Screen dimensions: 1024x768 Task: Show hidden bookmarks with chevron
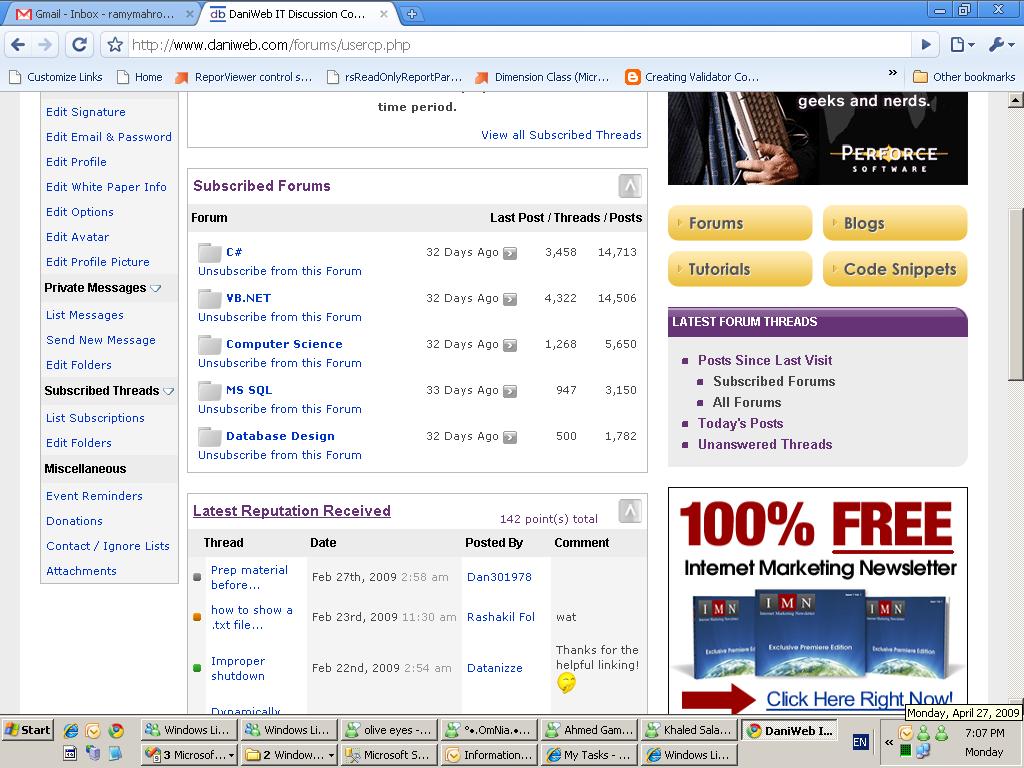click(893, 73)
